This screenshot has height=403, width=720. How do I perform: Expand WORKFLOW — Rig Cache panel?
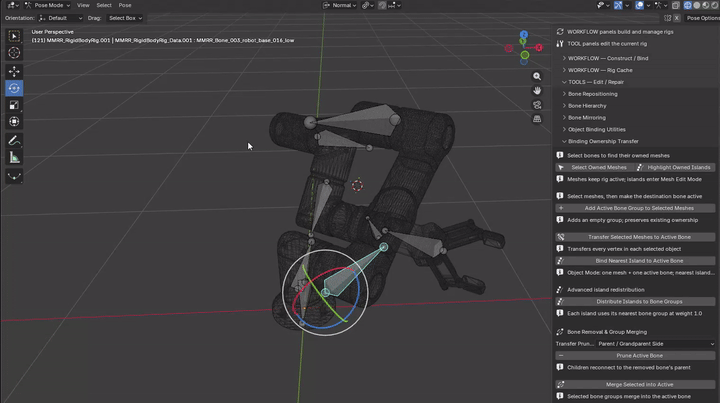[x=600, y=70]
